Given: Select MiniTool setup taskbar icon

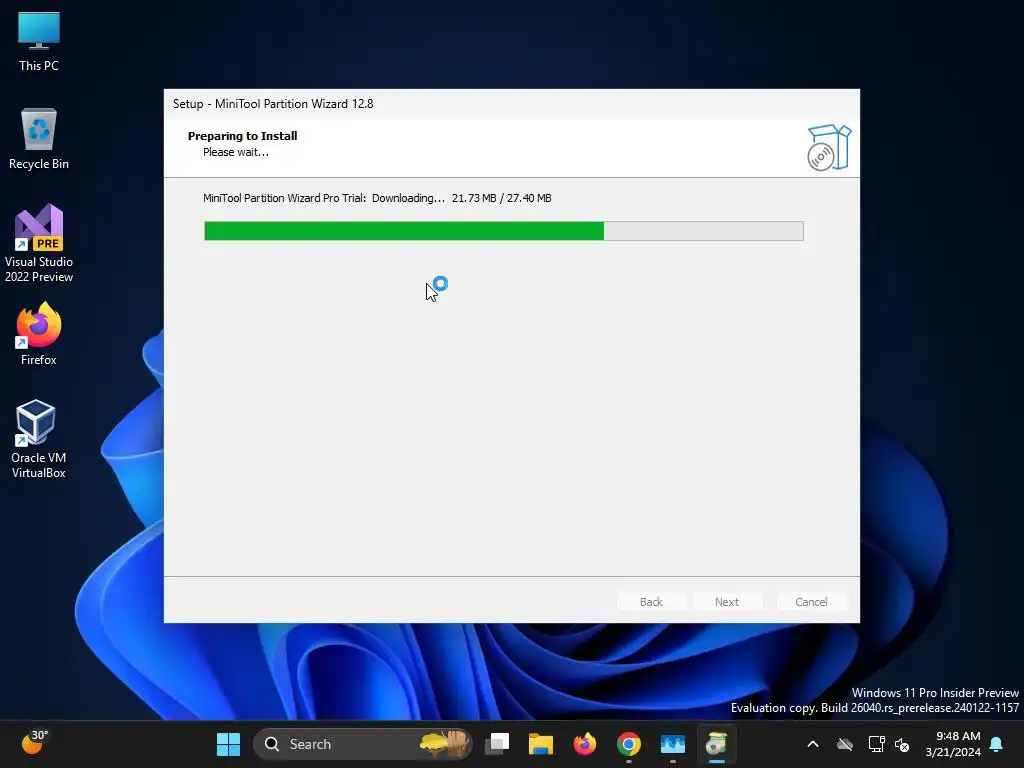Looking at the screenshot, I should 716,744.
